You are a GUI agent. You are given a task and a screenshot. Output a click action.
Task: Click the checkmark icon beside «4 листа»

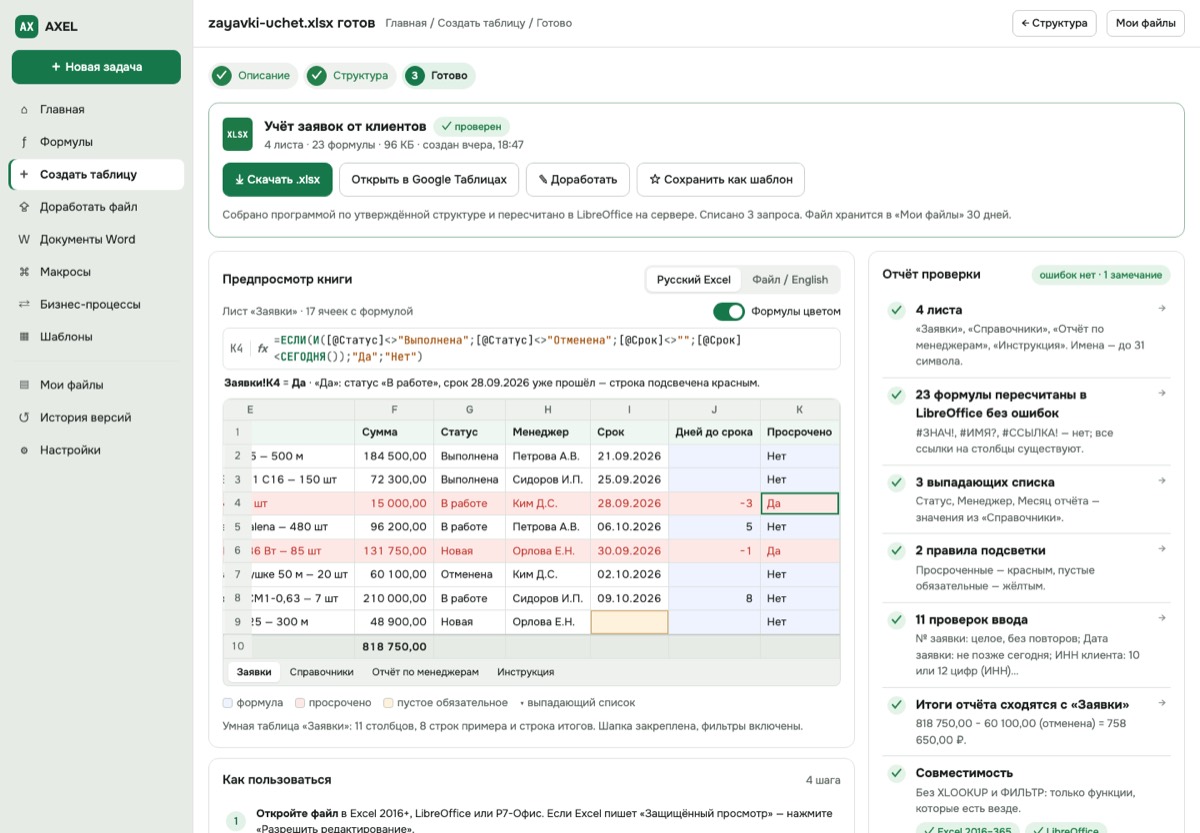point(896,311)
